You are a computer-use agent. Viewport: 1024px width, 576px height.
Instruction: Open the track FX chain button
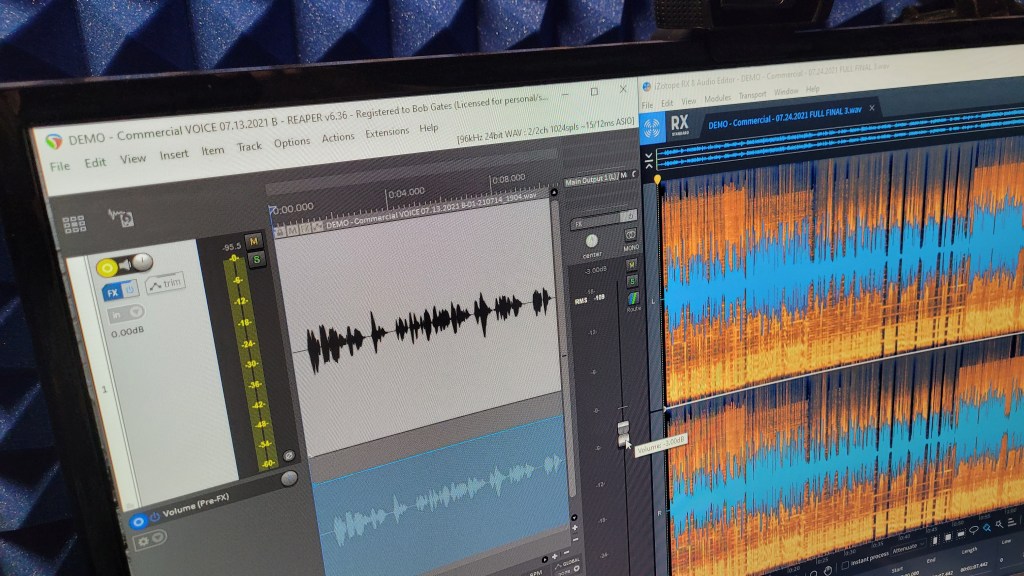pyautogui.click(x=113, y=291)
